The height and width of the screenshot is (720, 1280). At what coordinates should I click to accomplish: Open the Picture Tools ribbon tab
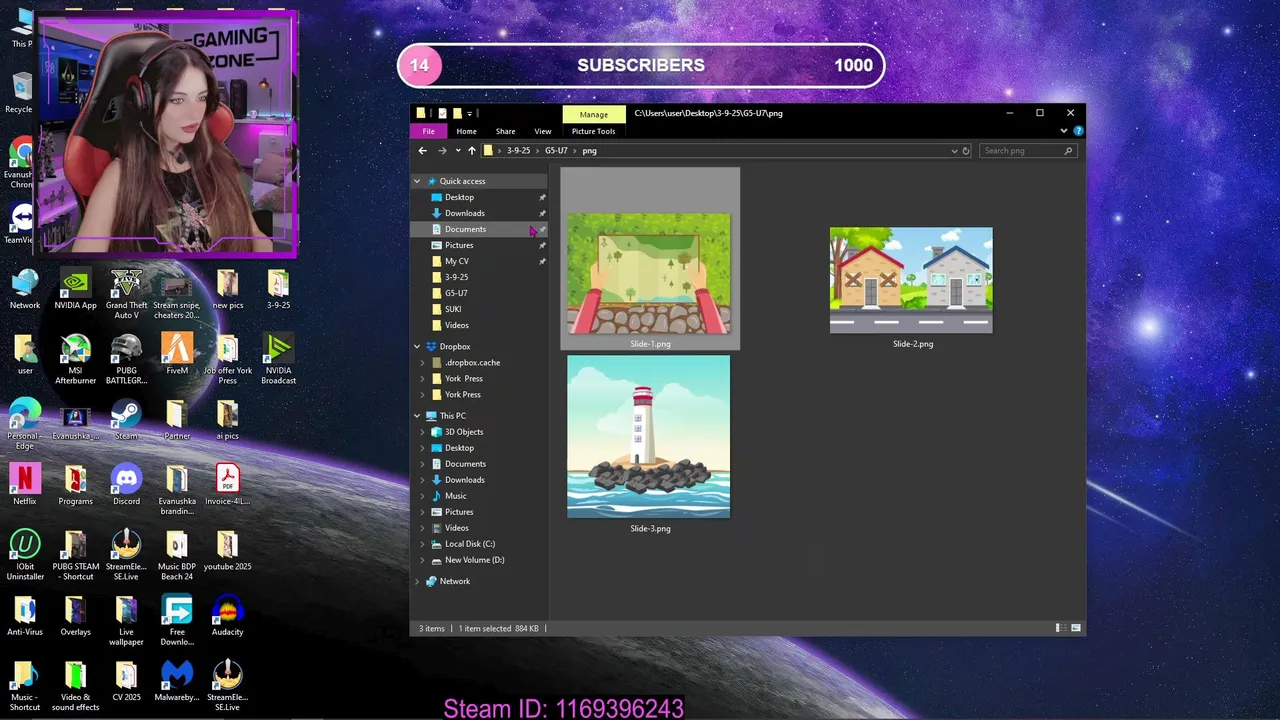click(593, 131)
